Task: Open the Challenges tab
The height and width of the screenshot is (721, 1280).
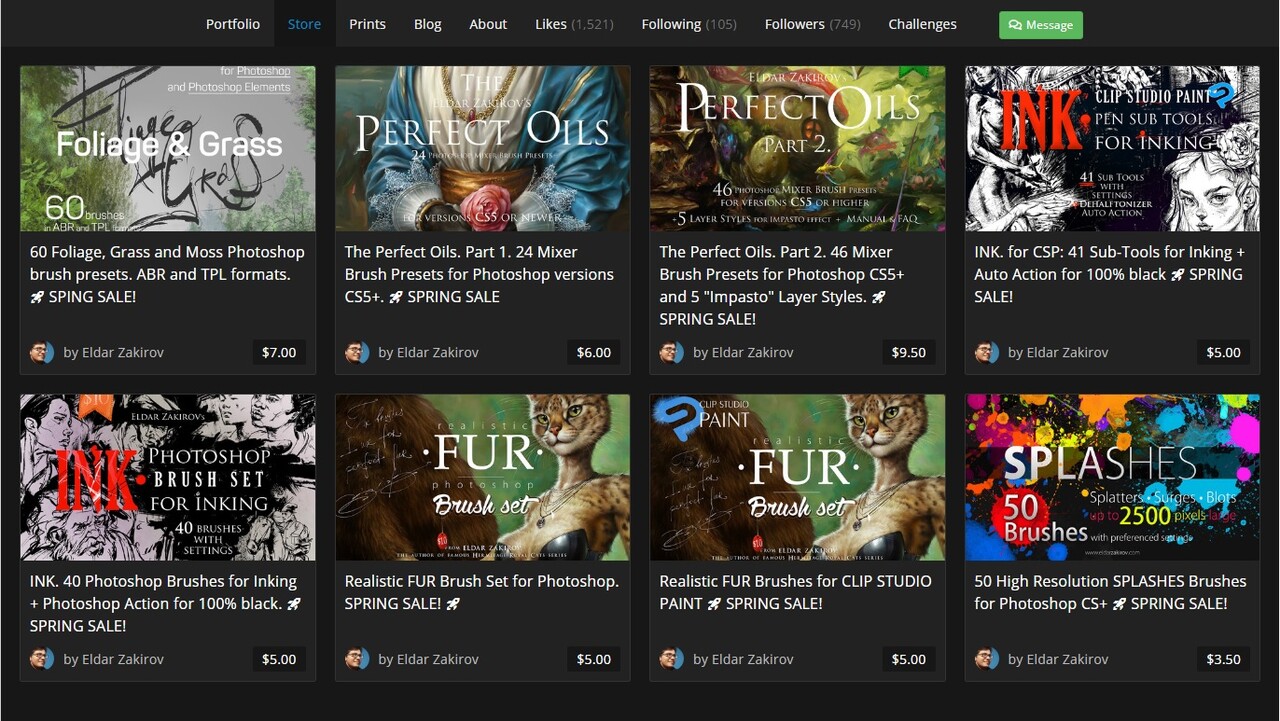Action: click(922, 24)
